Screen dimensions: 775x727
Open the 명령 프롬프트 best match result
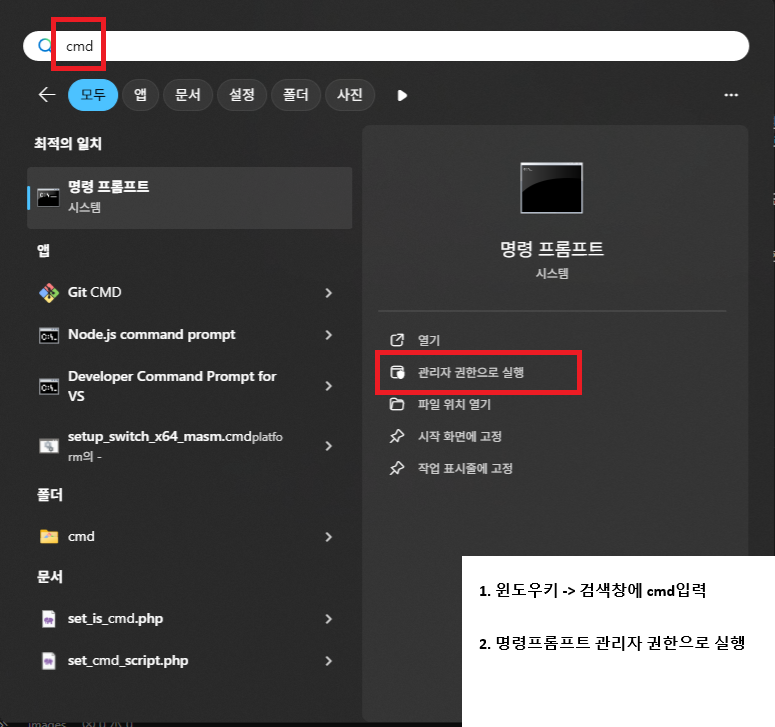(x=190, y=198)
